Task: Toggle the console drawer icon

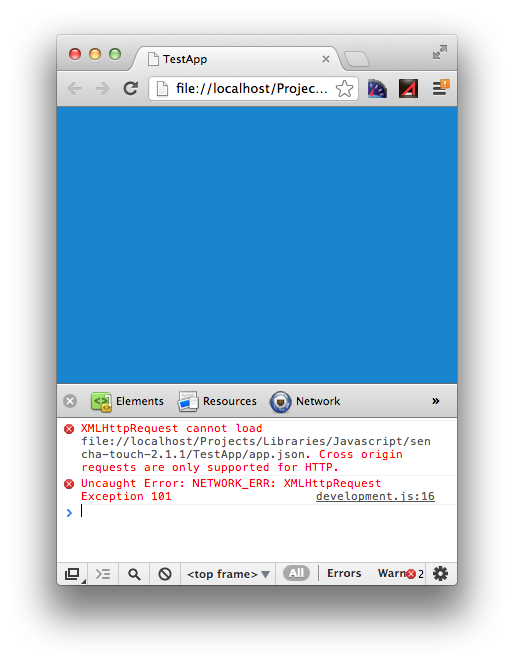Action: tap(103, 574)
